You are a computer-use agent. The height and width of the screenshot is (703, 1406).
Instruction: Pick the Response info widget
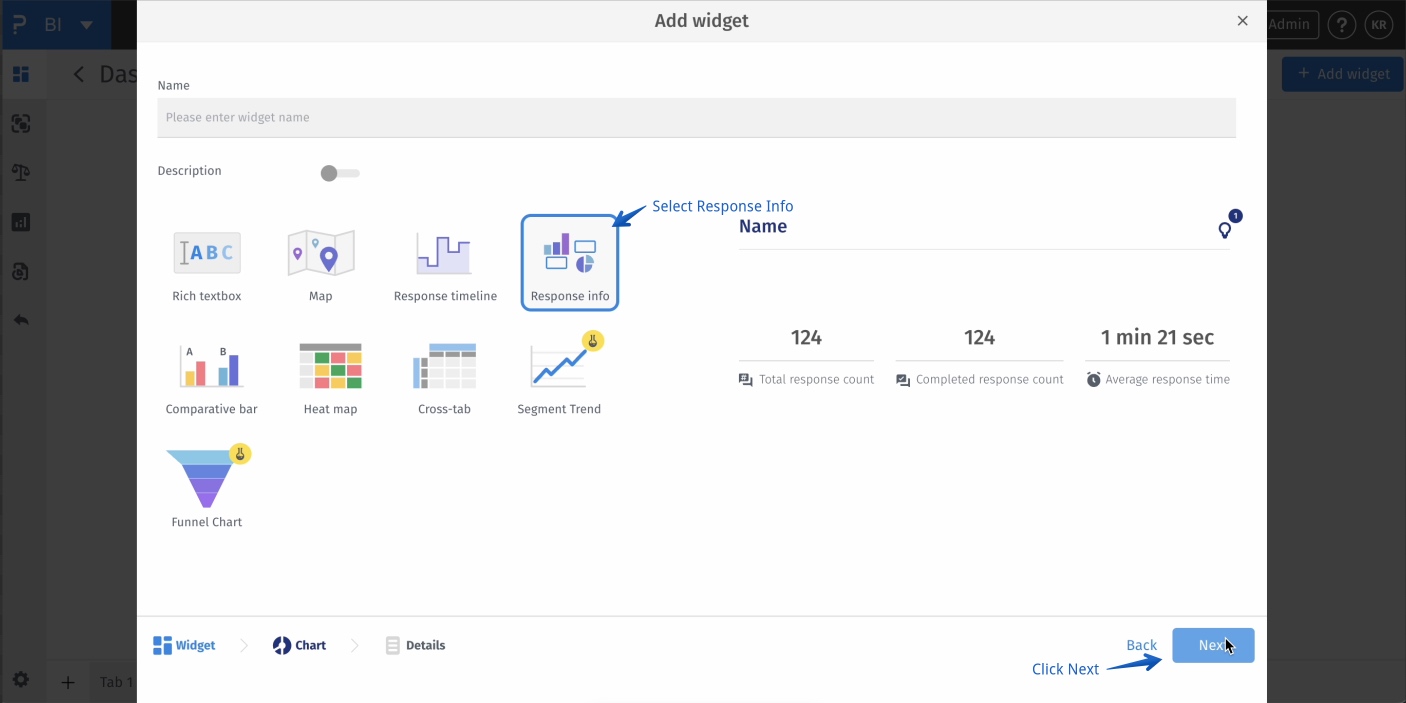pyautogui.click(x=570, y=262)
